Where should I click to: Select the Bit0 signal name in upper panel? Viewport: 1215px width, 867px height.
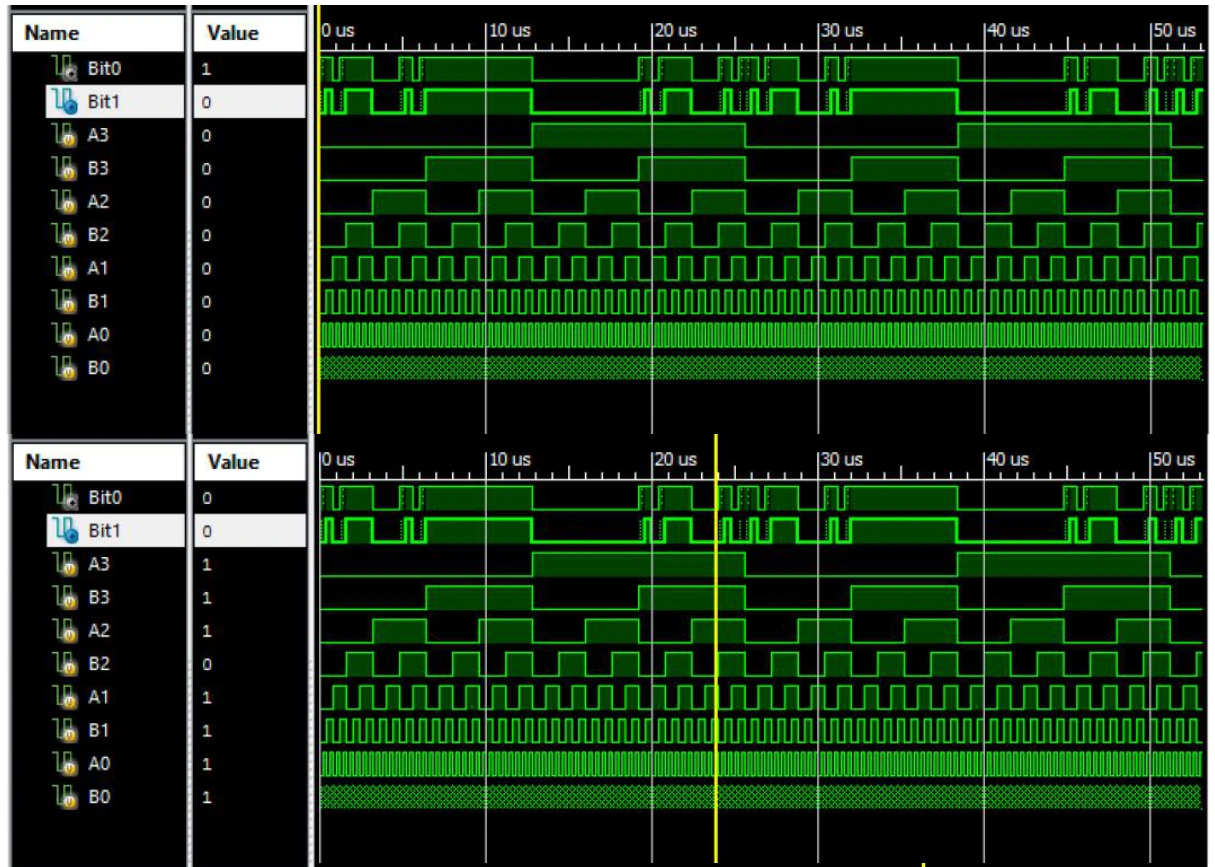104,70
